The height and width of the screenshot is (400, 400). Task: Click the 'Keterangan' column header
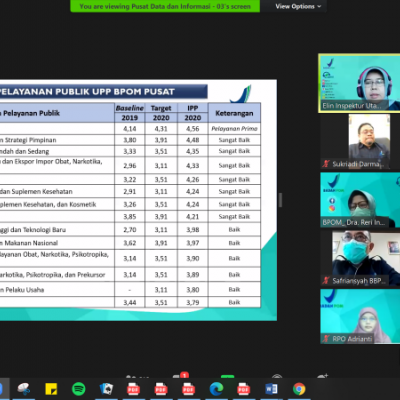coord(234,113)
